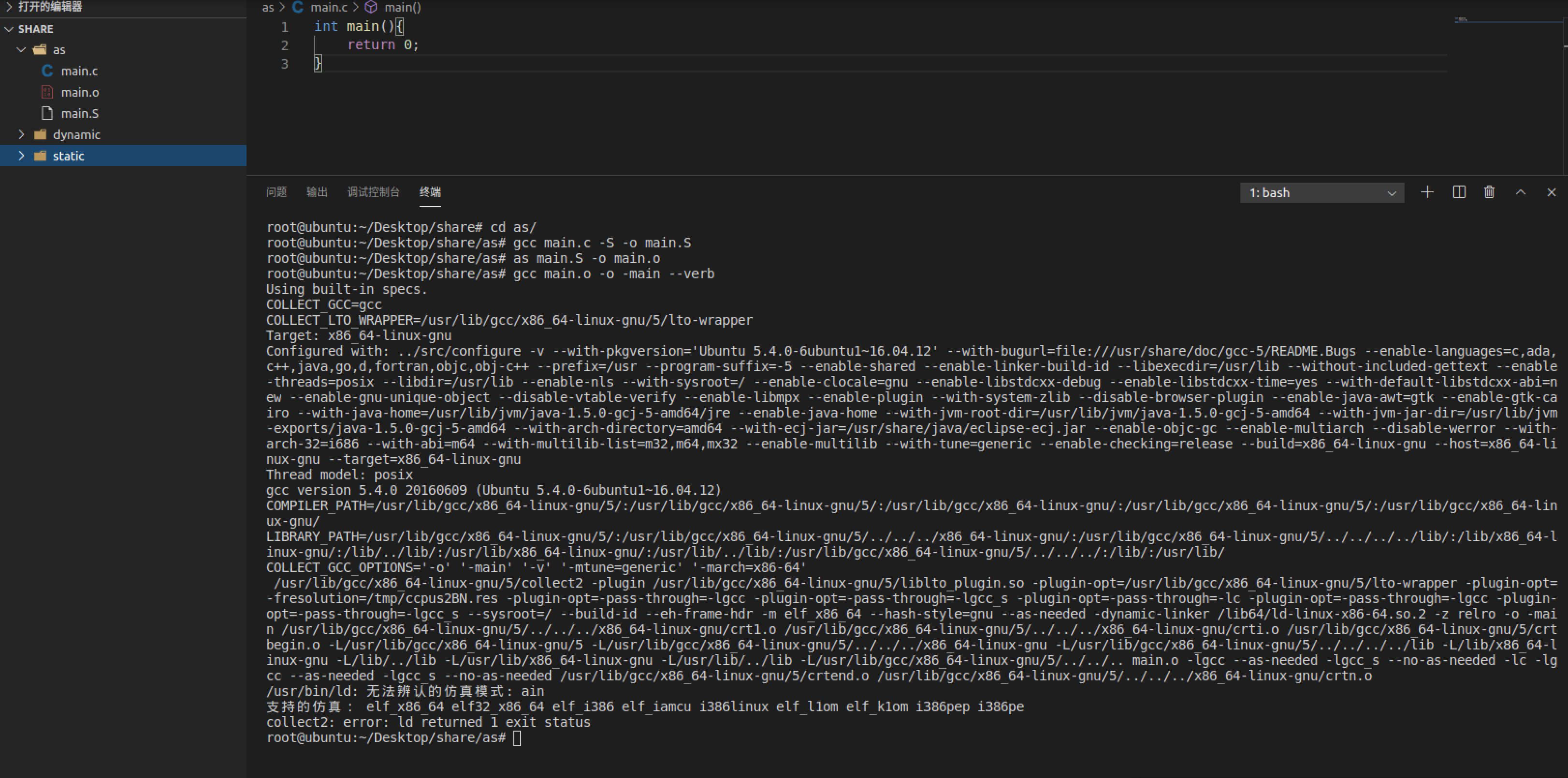Switch to the 调试控制台 panel tab
1568x778 pixels.
coord(373,192)
